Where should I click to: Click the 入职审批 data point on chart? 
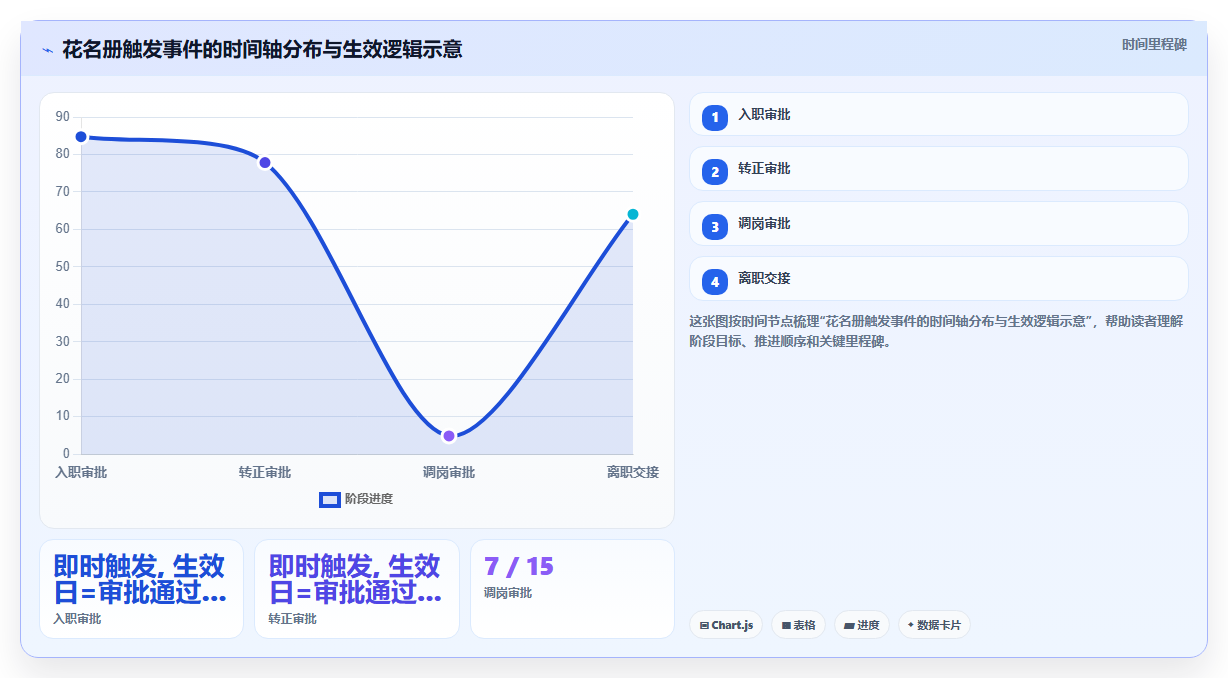81,137
